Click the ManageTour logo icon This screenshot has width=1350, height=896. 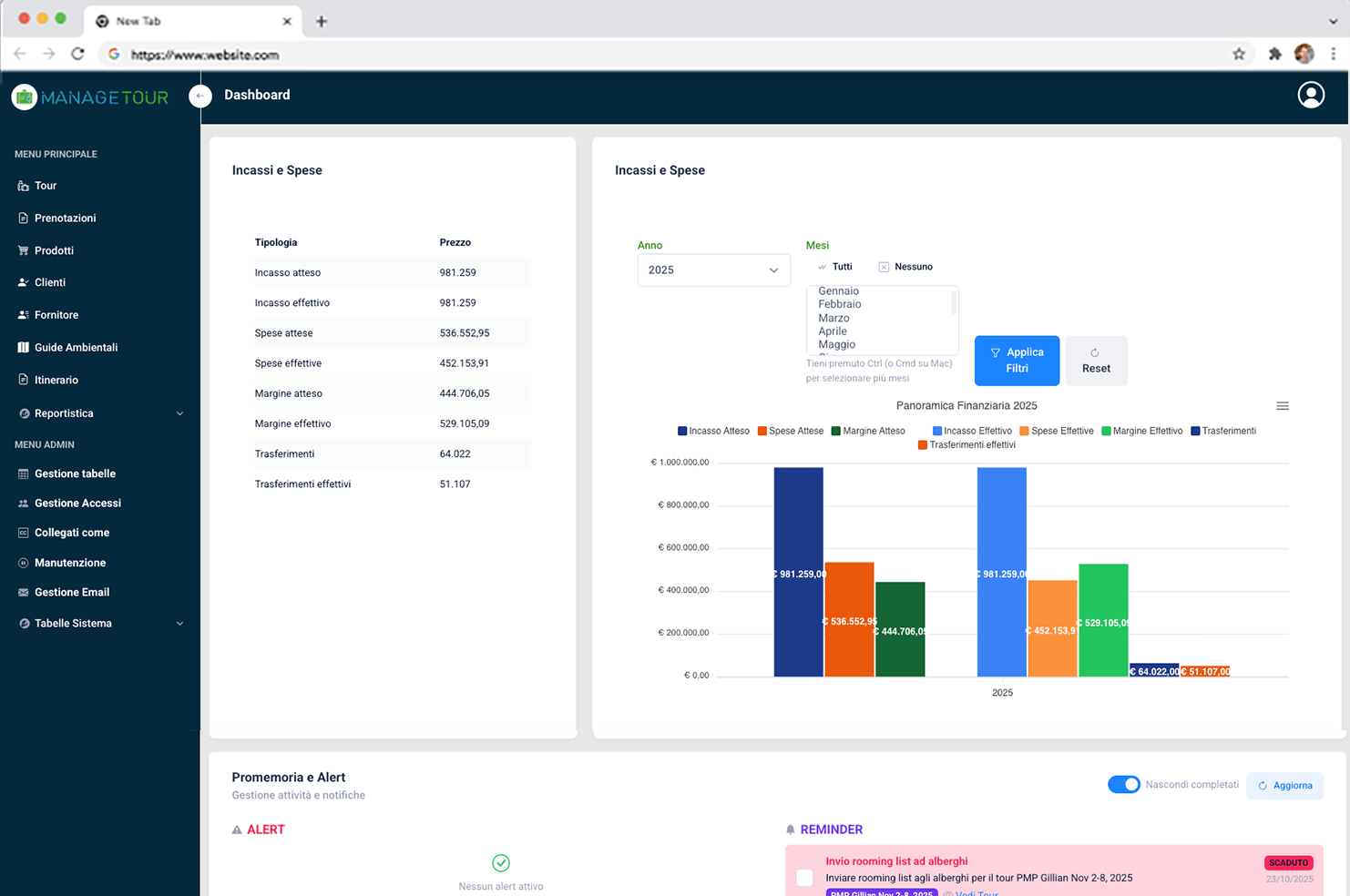[25, 97]
